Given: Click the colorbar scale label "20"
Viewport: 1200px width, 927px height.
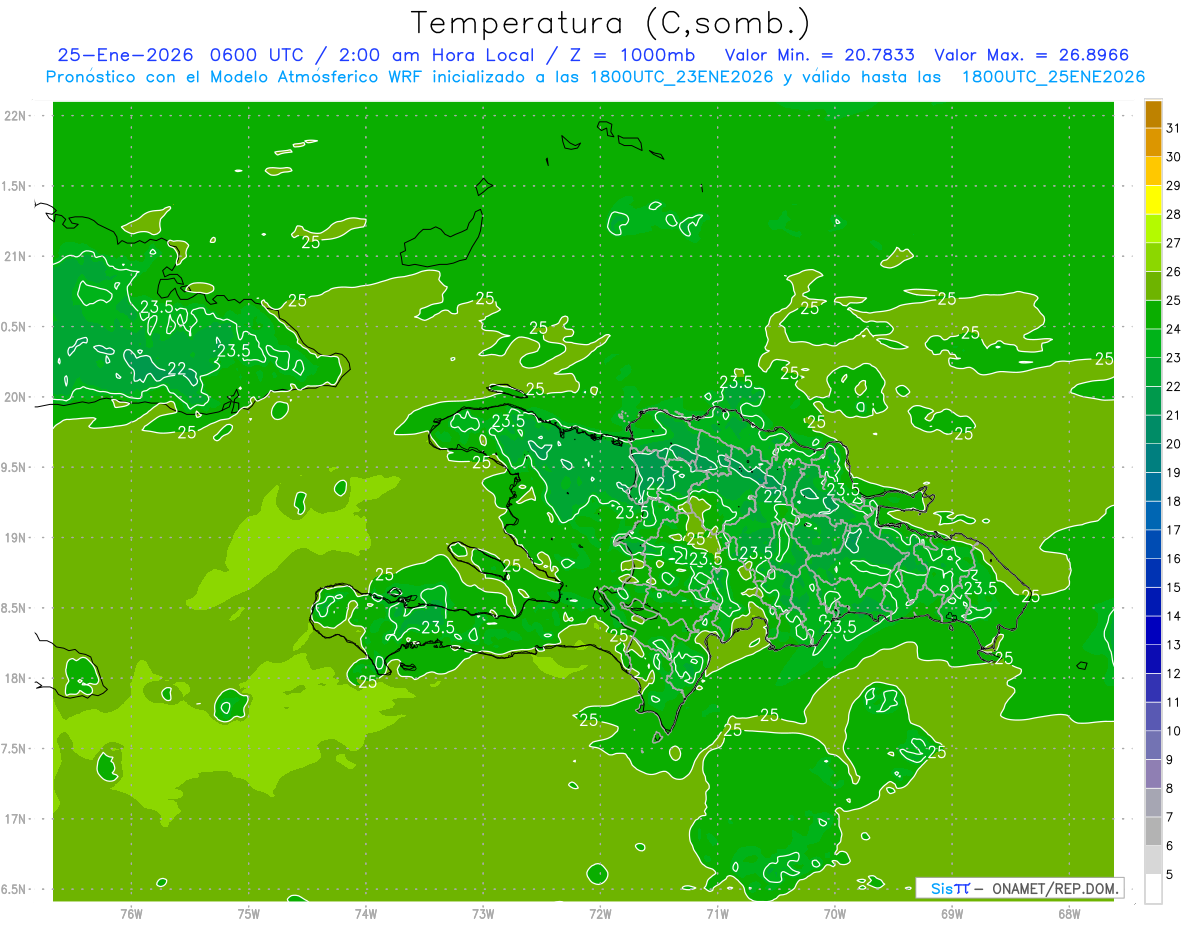Looking at the screenshot, I should click(x=1173, y=444).
